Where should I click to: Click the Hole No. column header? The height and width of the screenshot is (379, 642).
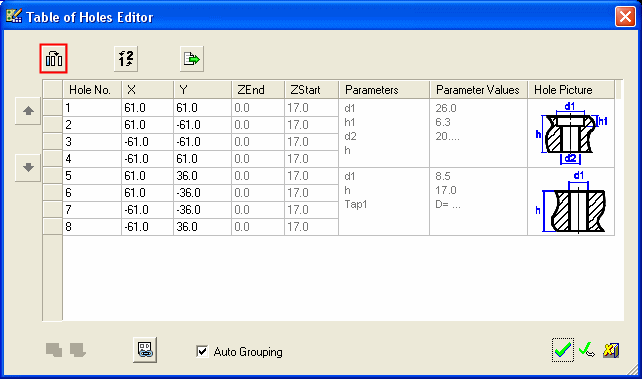click(x=92, y=90)
